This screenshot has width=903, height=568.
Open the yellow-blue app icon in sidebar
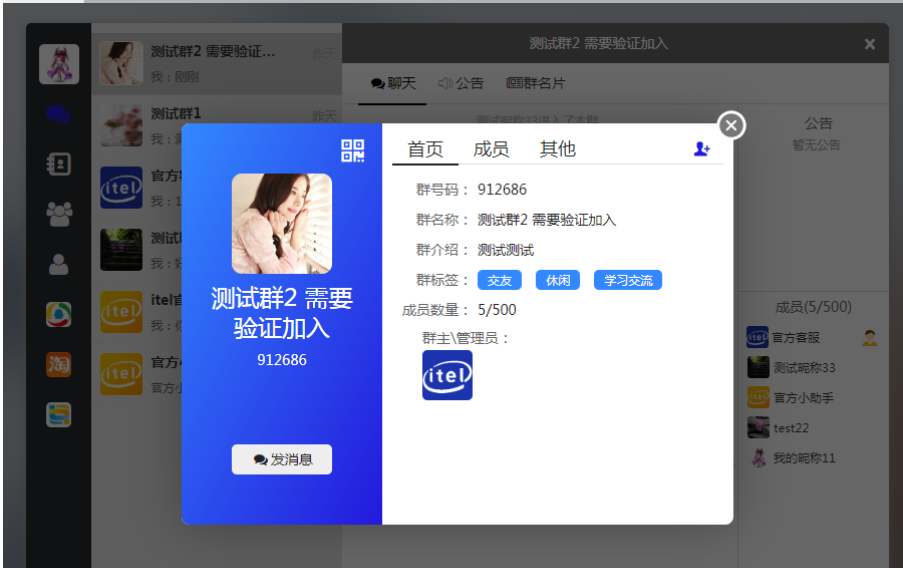tap(59, 415)
